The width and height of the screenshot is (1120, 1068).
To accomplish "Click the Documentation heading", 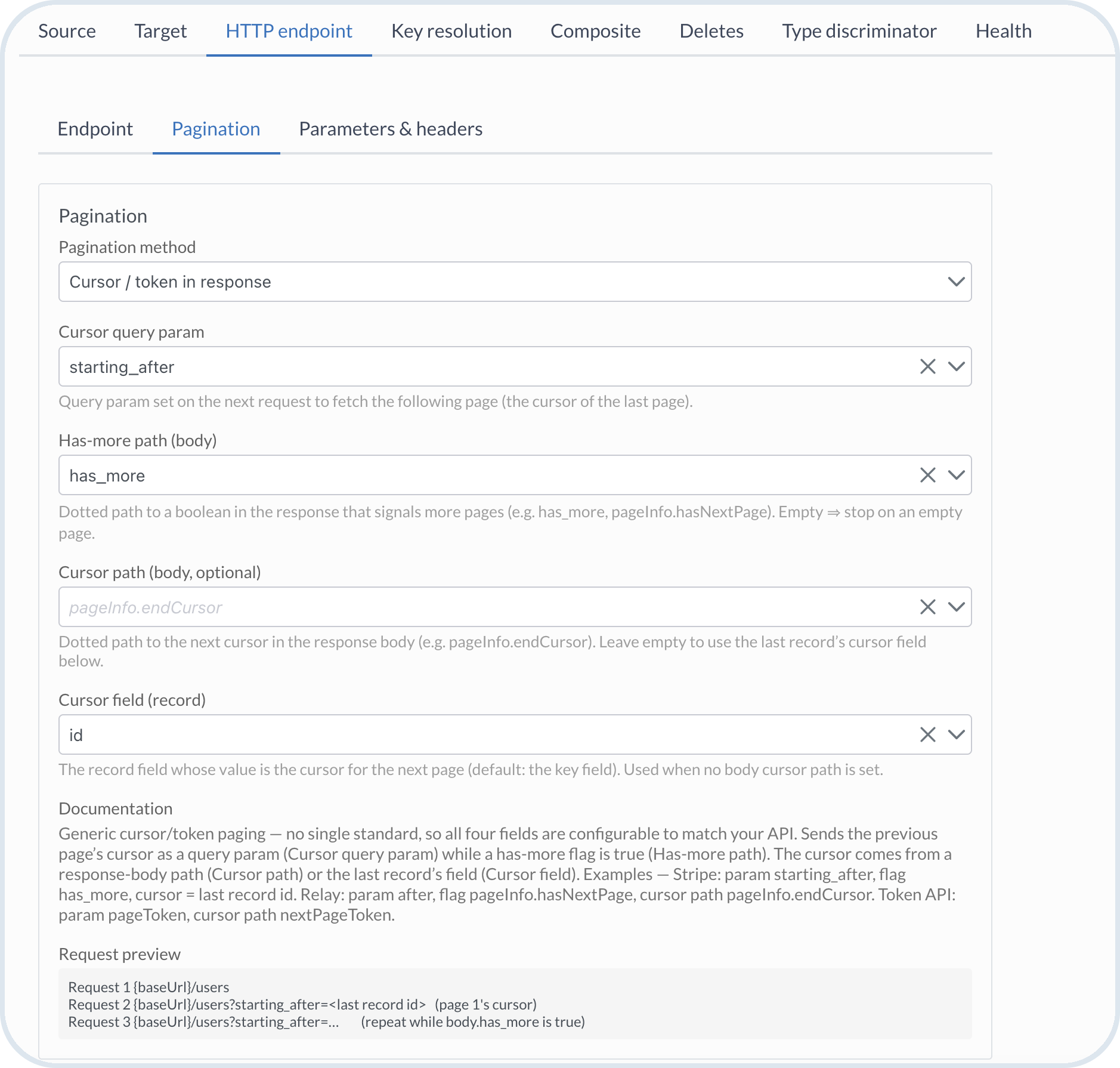I will click(x=116, y=809).
